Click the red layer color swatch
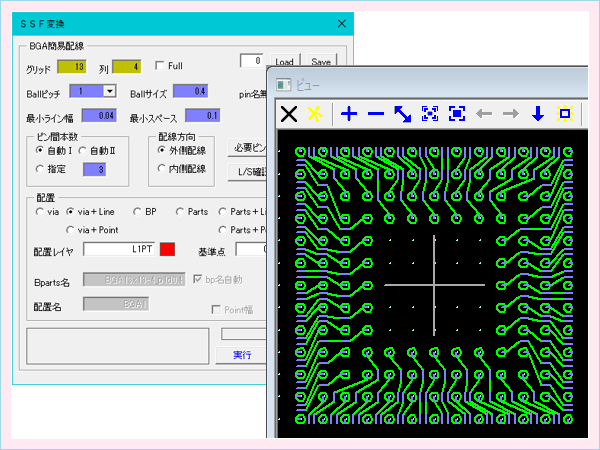This screenshot has height=450, width=600. pyautogui.click(x=167, y=249)
